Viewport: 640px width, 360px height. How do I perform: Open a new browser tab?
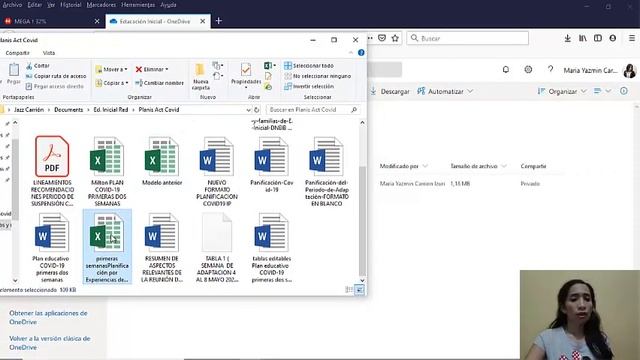click(219, 21)
